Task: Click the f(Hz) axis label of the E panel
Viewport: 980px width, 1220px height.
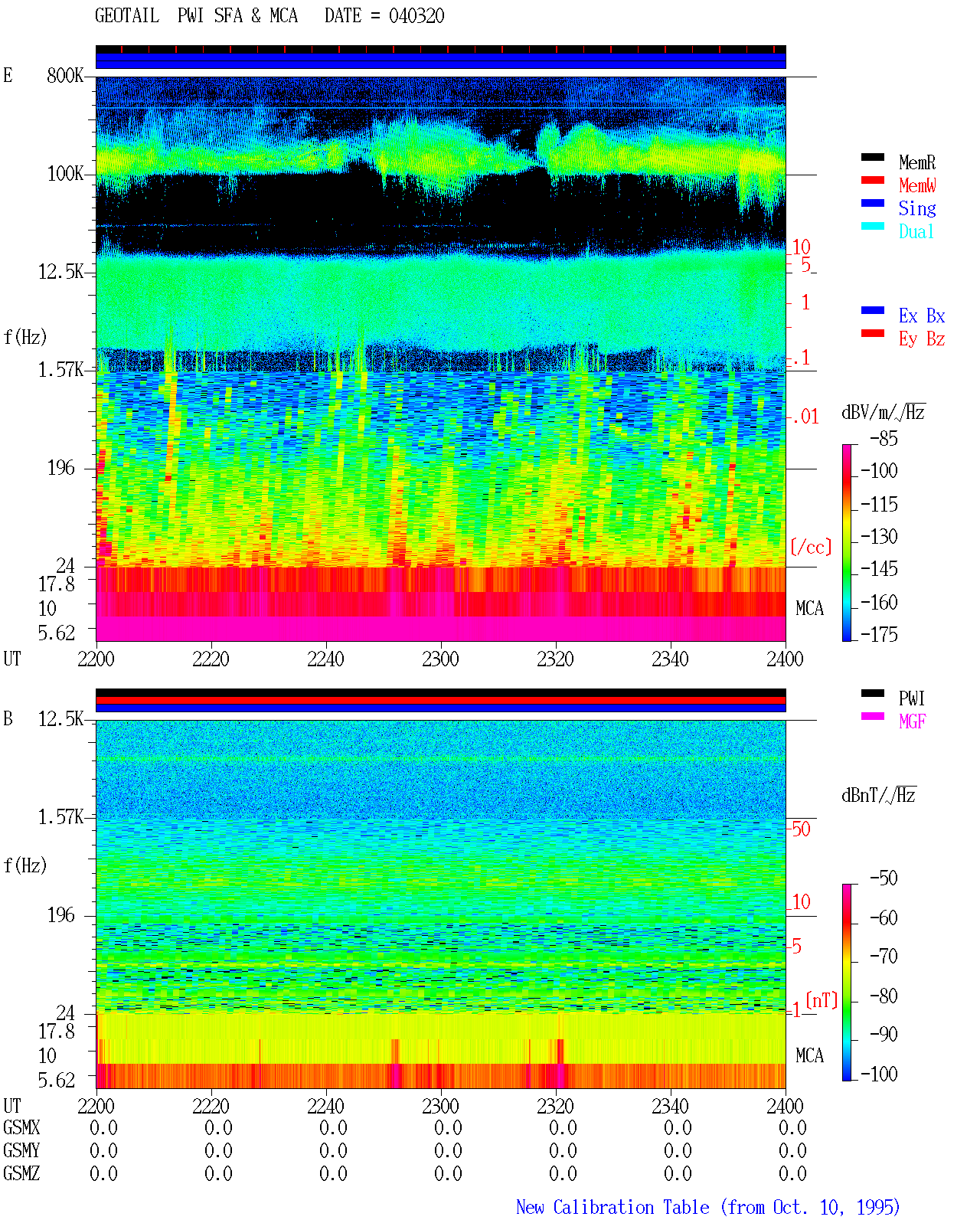Action: point(25,337)
